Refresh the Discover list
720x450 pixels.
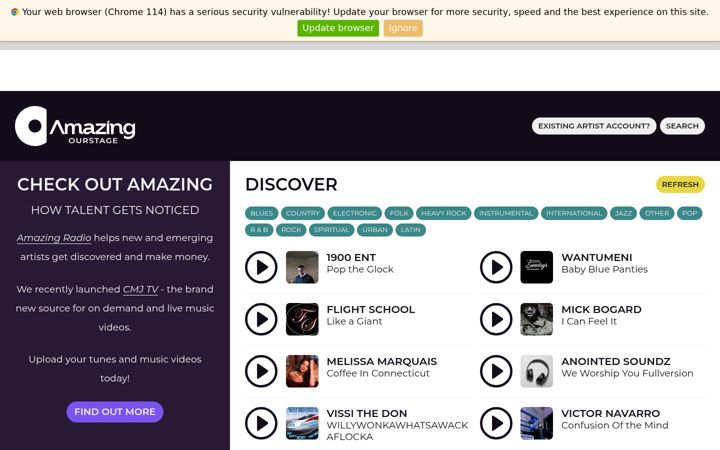tap(680, 184)
